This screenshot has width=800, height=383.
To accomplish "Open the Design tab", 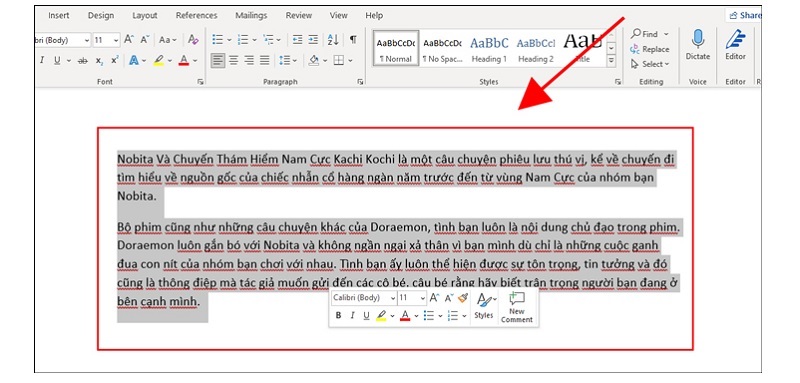I will click(101, 15).
